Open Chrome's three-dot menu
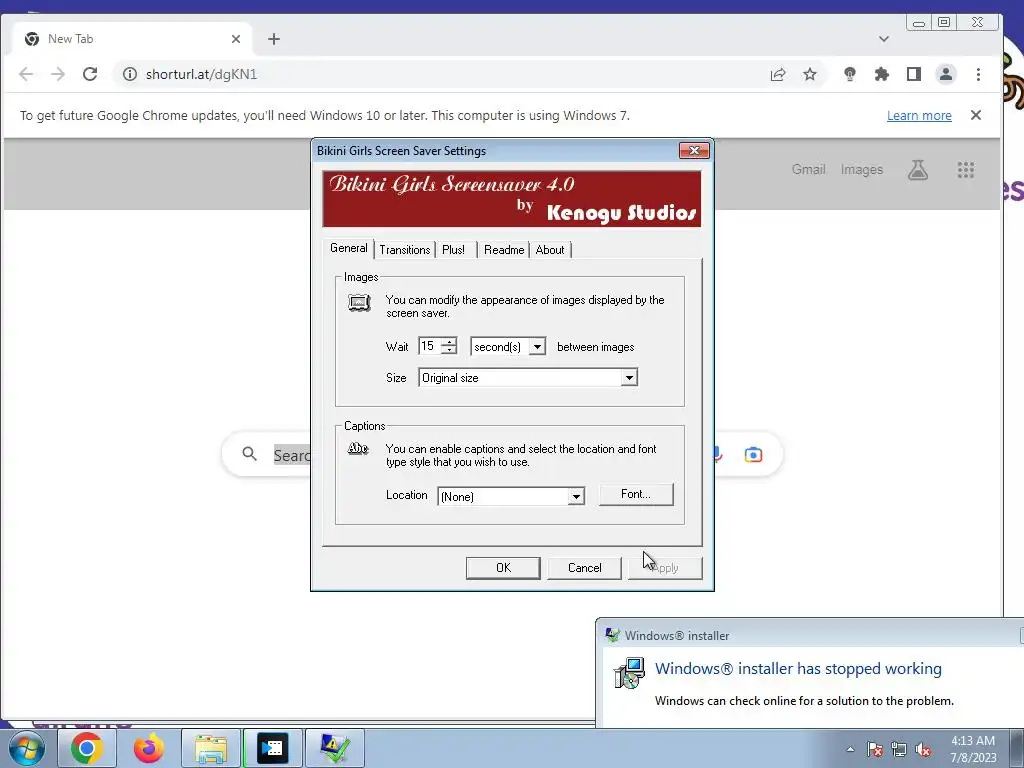 click(978, 74)
